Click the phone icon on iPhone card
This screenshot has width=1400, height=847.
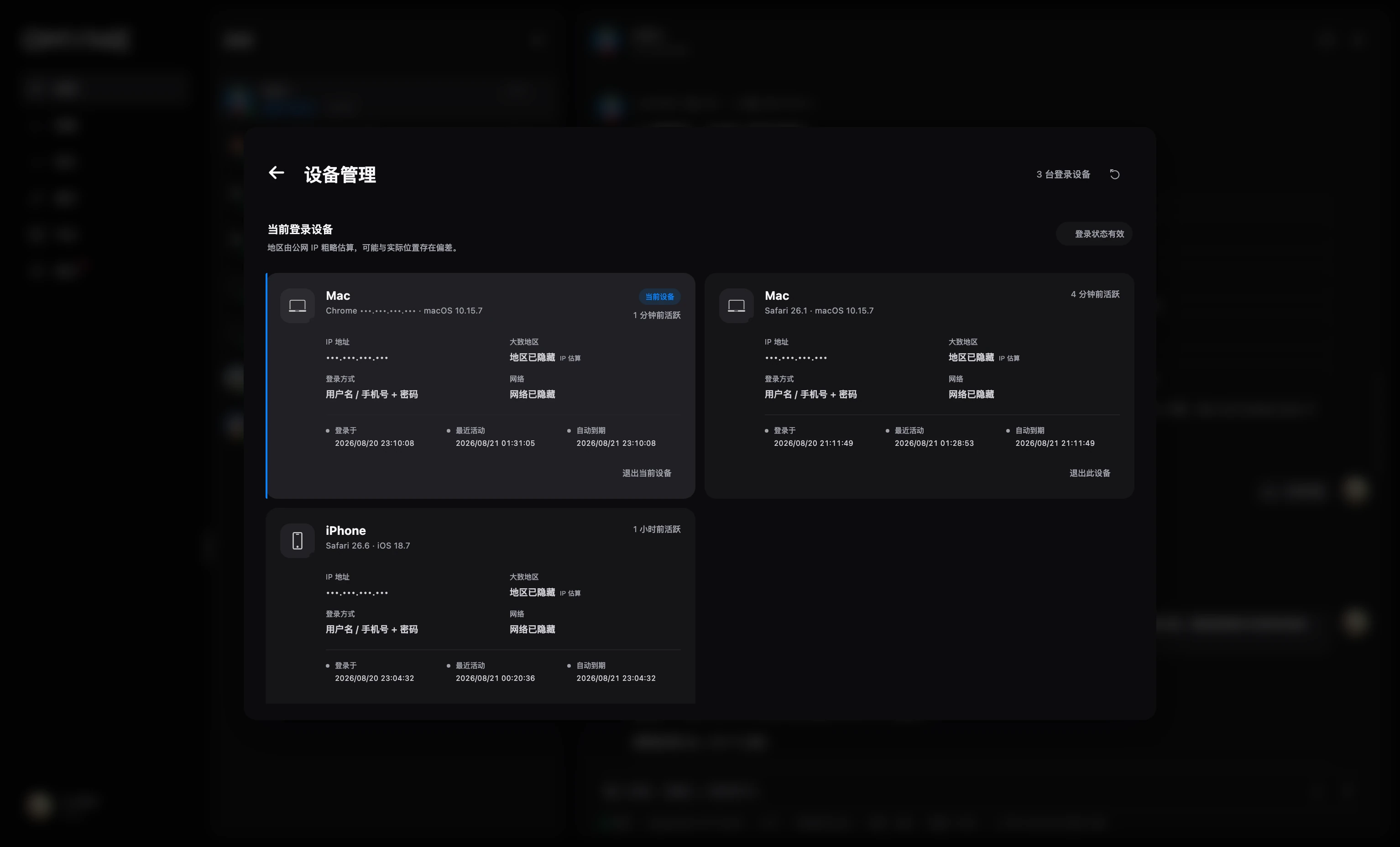tap(297, 540)
